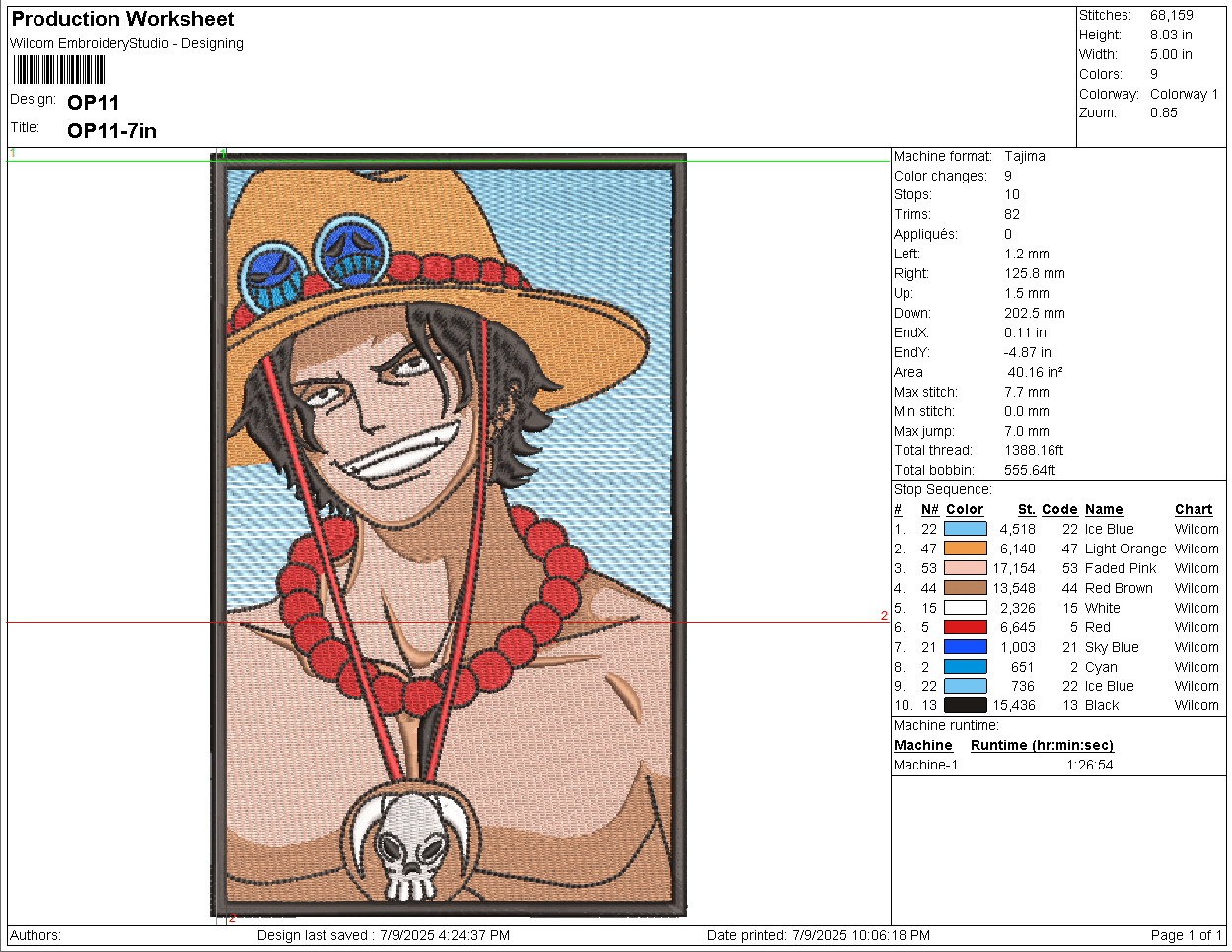Click the barcode under the Wilcom subtitle
The width and height of the screenshot is (1232, 952).
point(58,70)
